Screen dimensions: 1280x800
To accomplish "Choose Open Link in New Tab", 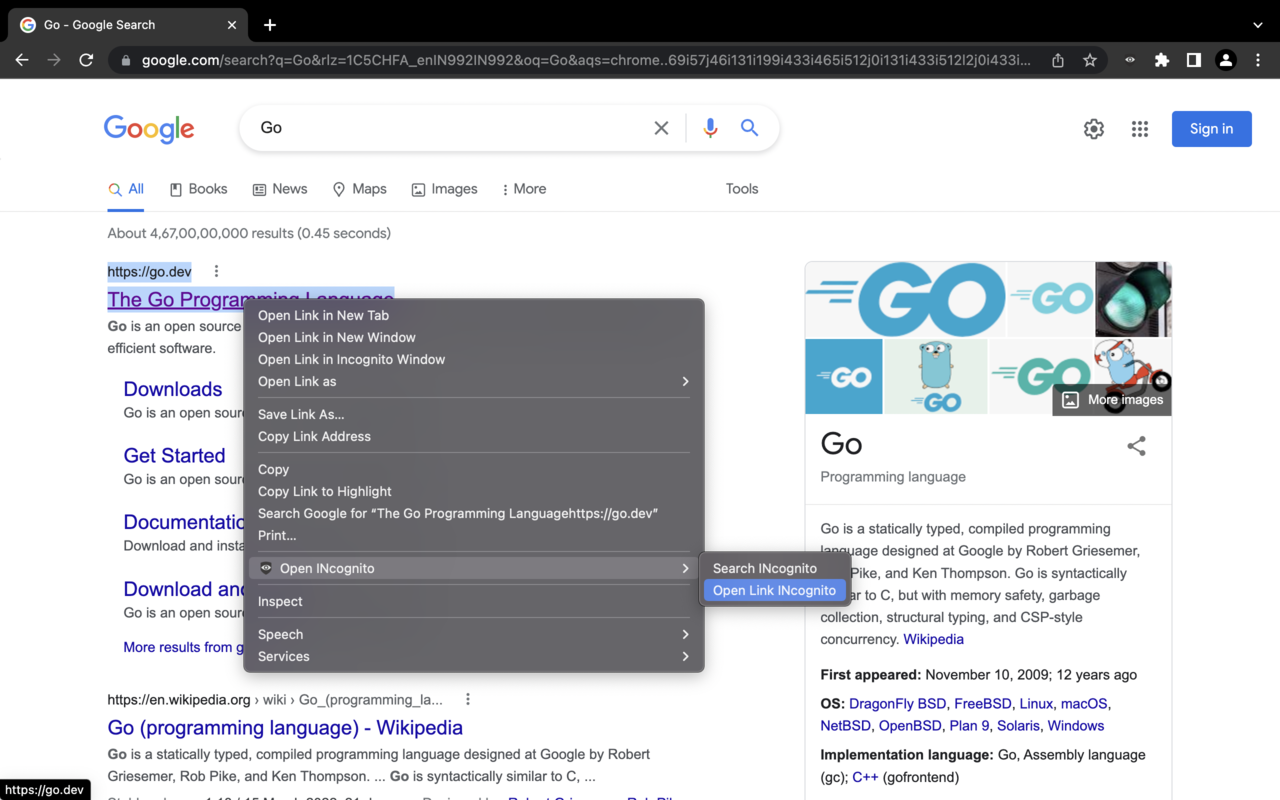I will pos(474,315).
